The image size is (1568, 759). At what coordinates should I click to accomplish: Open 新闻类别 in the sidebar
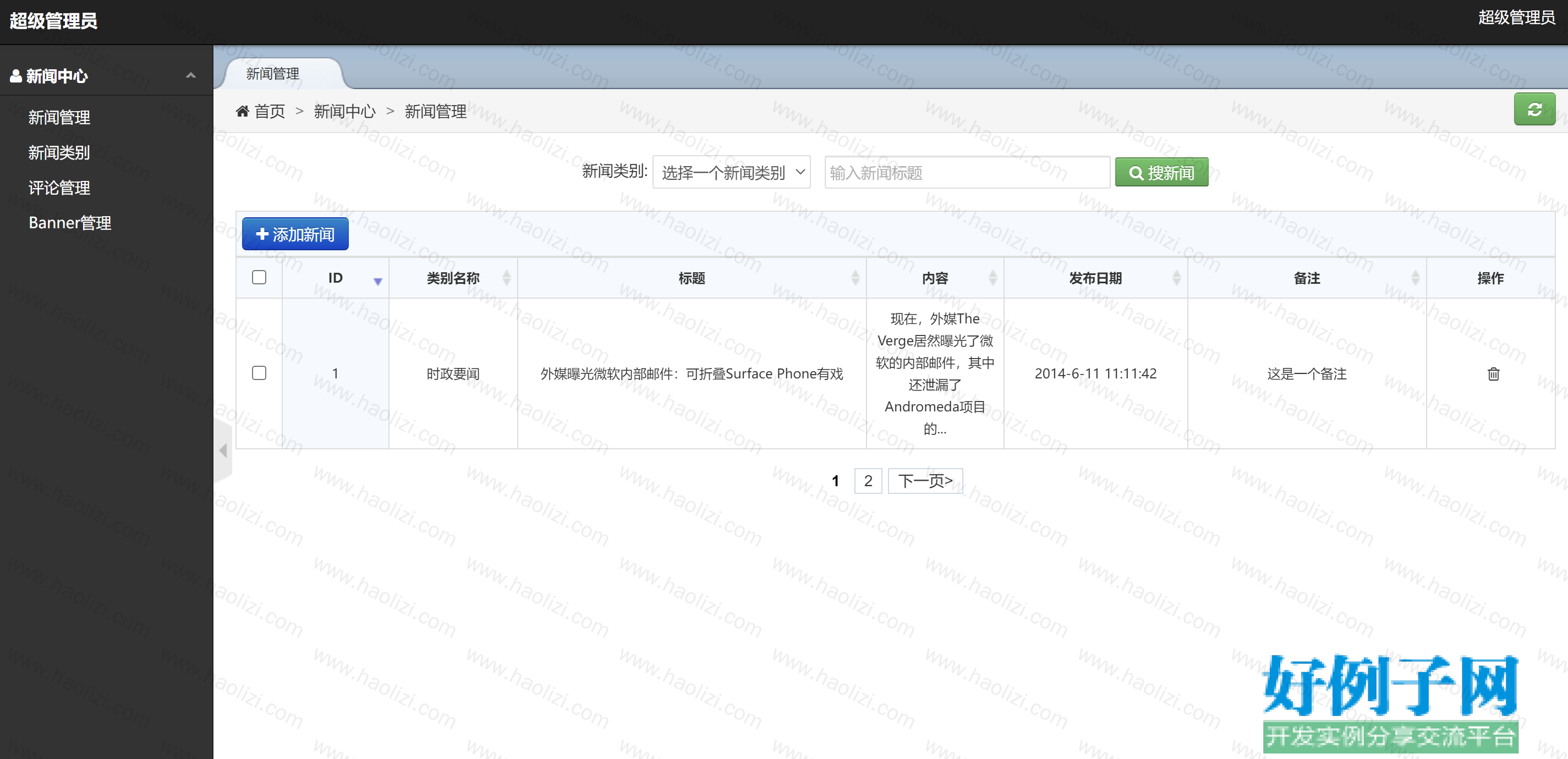tap(59, 153)
